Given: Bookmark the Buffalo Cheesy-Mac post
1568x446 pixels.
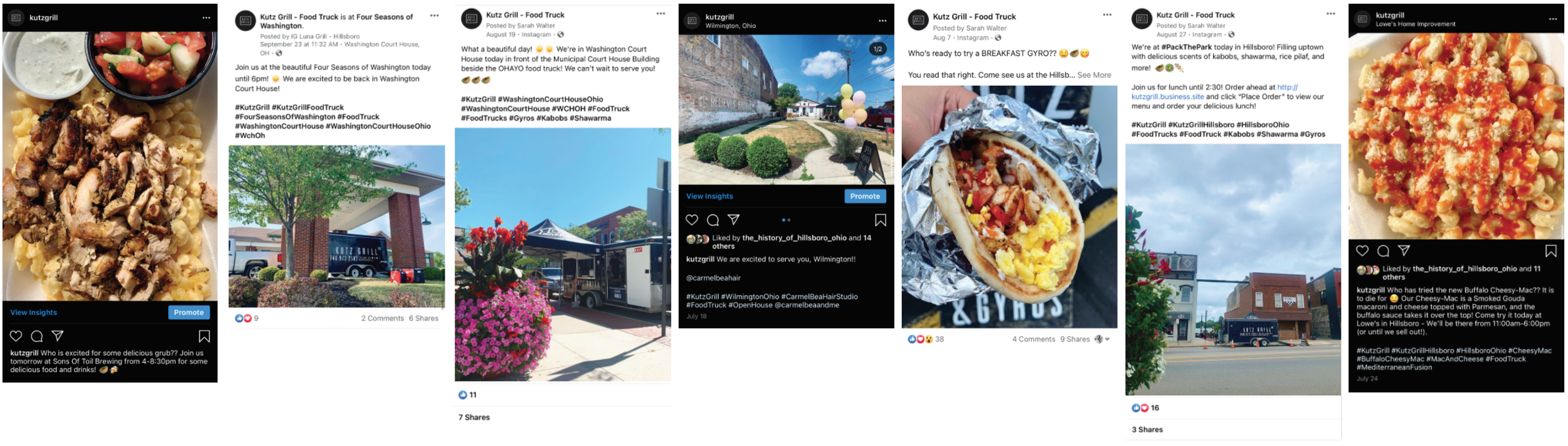Looking at the screenshot, I should pos(1551,251).
